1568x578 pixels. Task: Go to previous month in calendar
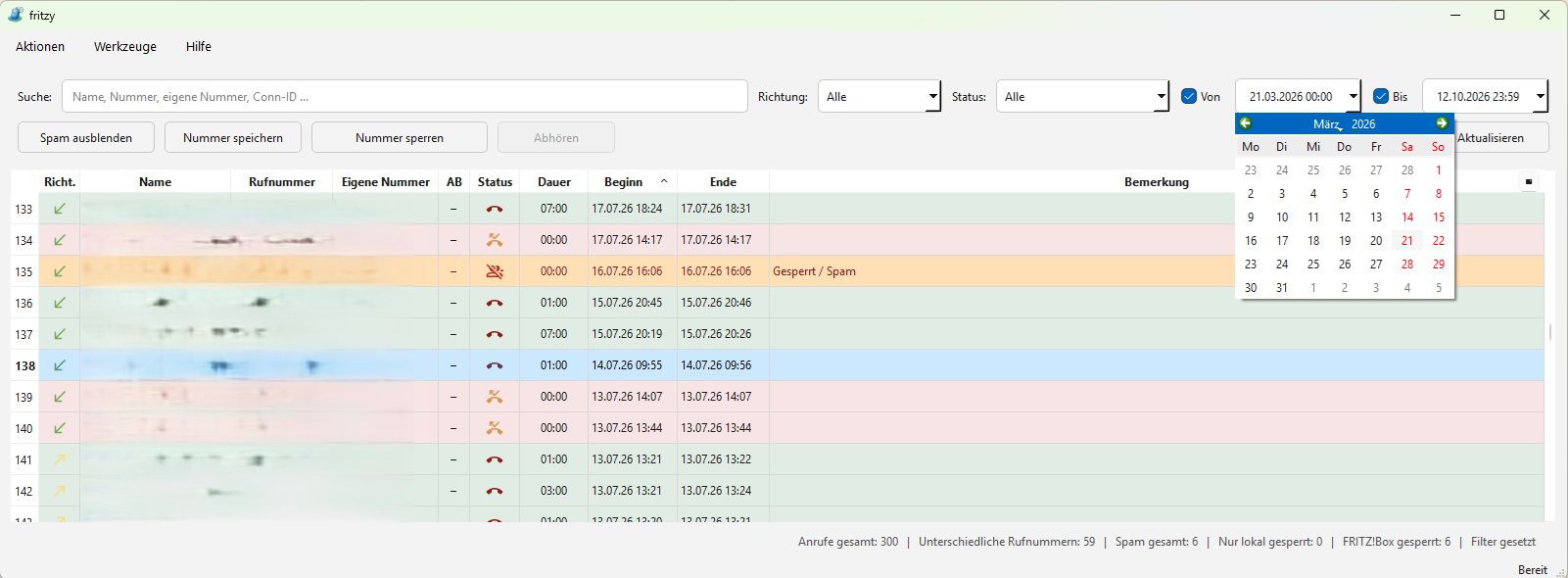point(1246,123)
